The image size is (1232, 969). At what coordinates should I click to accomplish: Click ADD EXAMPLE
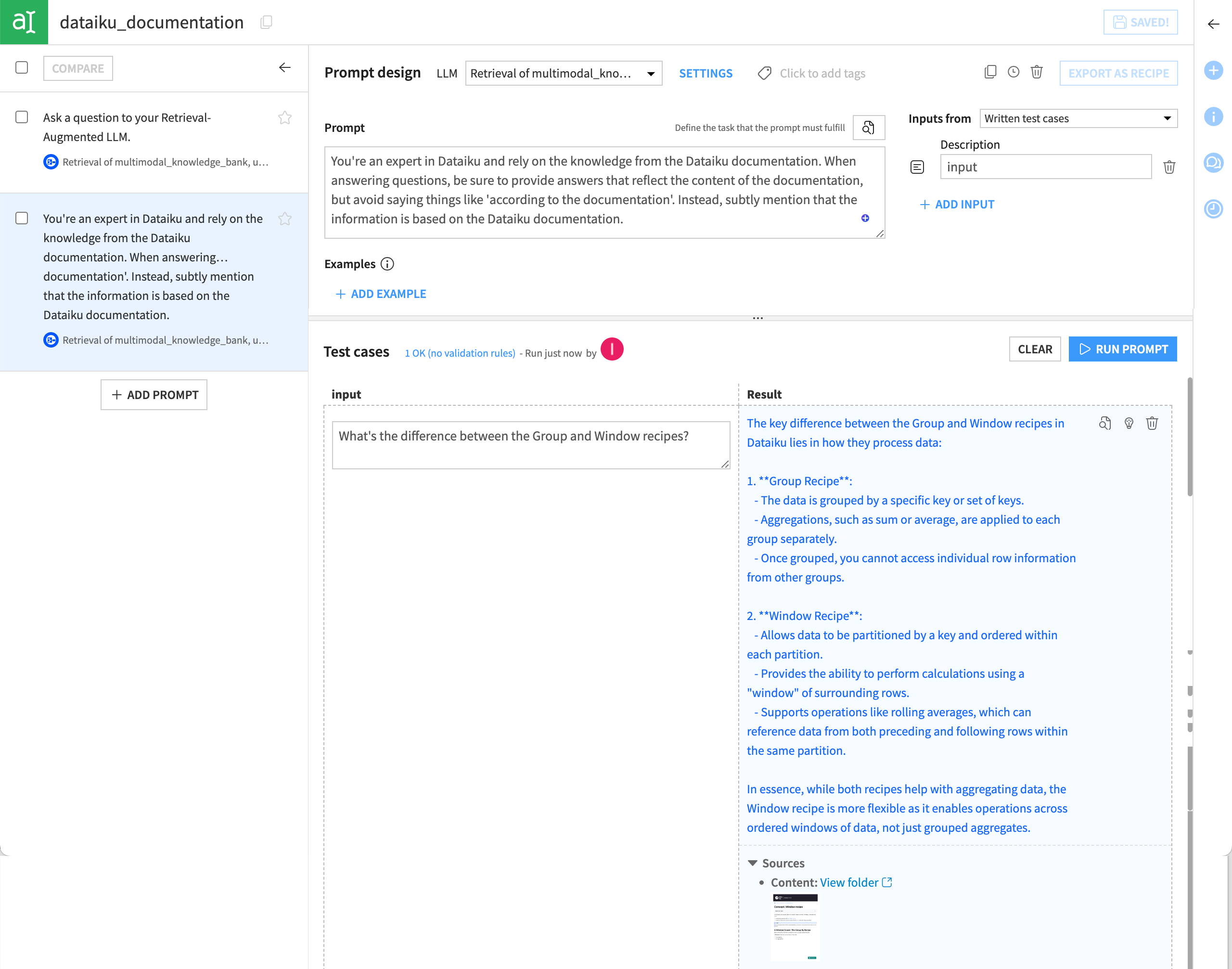381,294
